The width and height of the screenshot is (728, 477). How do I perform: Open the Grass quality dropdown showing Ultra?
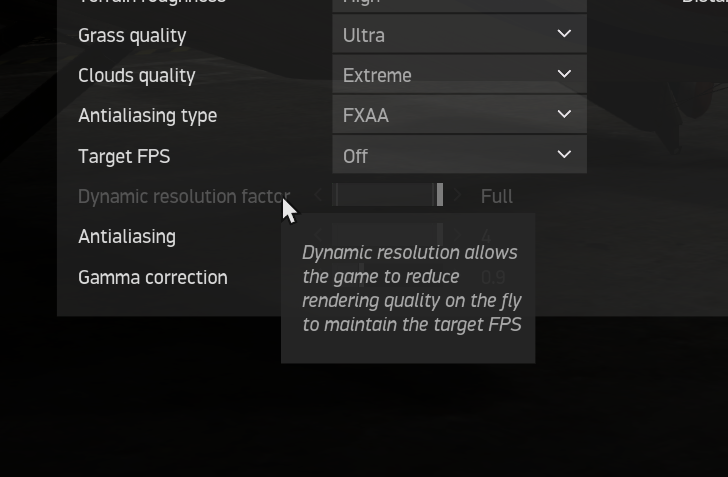pos(458,35)
